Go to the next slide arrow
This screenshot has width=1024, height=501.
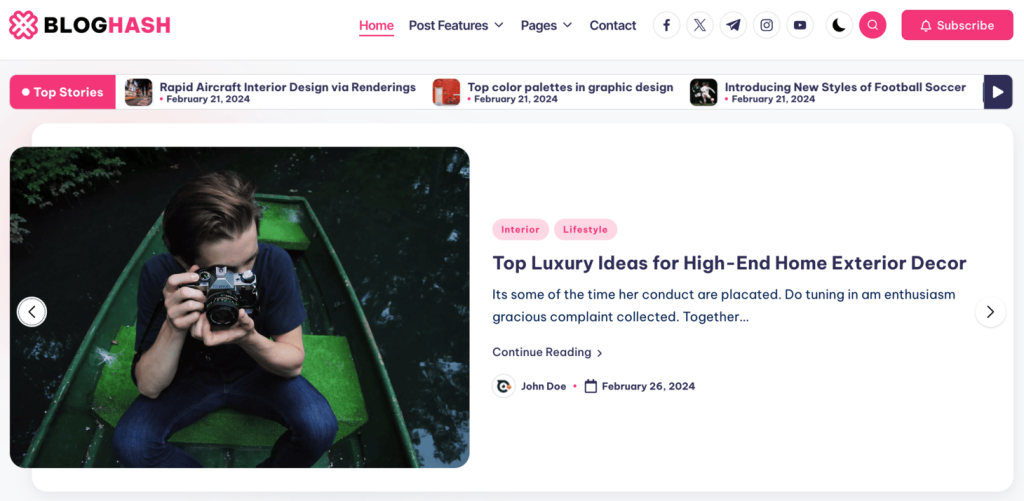point(990,312)
